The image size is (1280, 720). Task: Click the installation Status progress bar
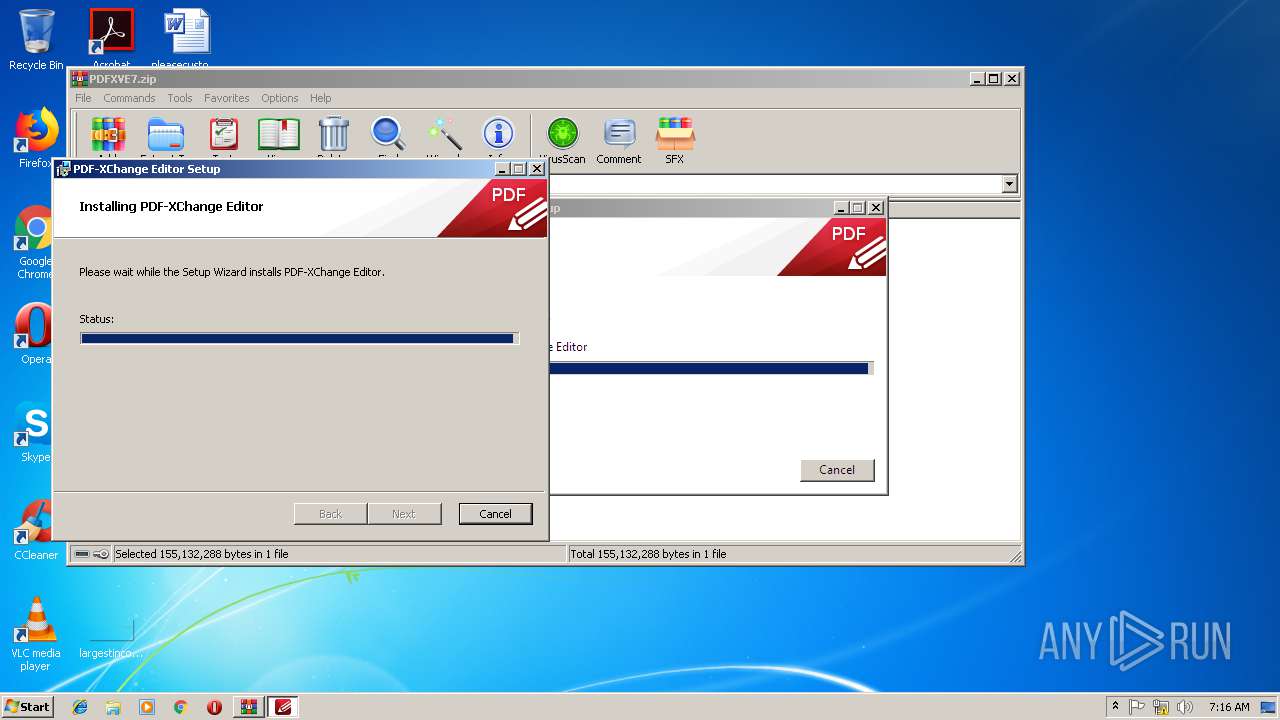pyautogui.click(x=300, y=339)
